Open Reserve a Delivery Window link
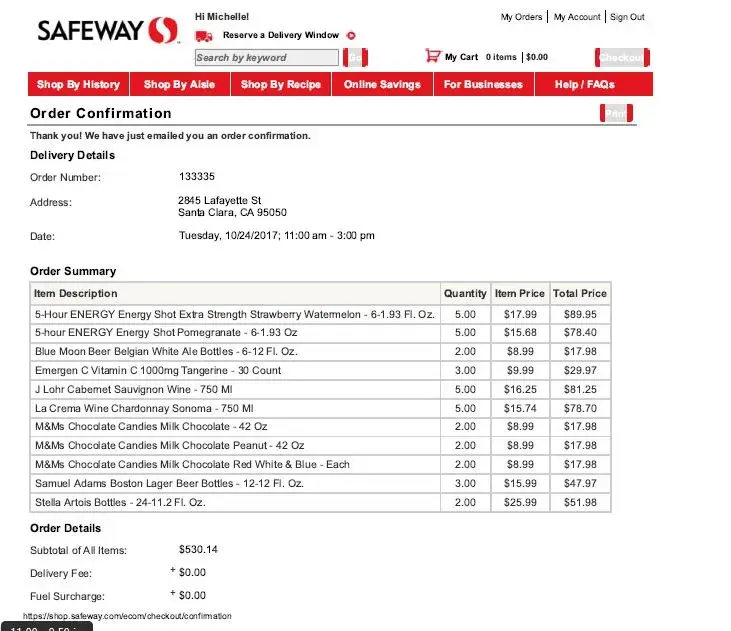The width and height of the screenshot is (731, 631). point(281,35)
